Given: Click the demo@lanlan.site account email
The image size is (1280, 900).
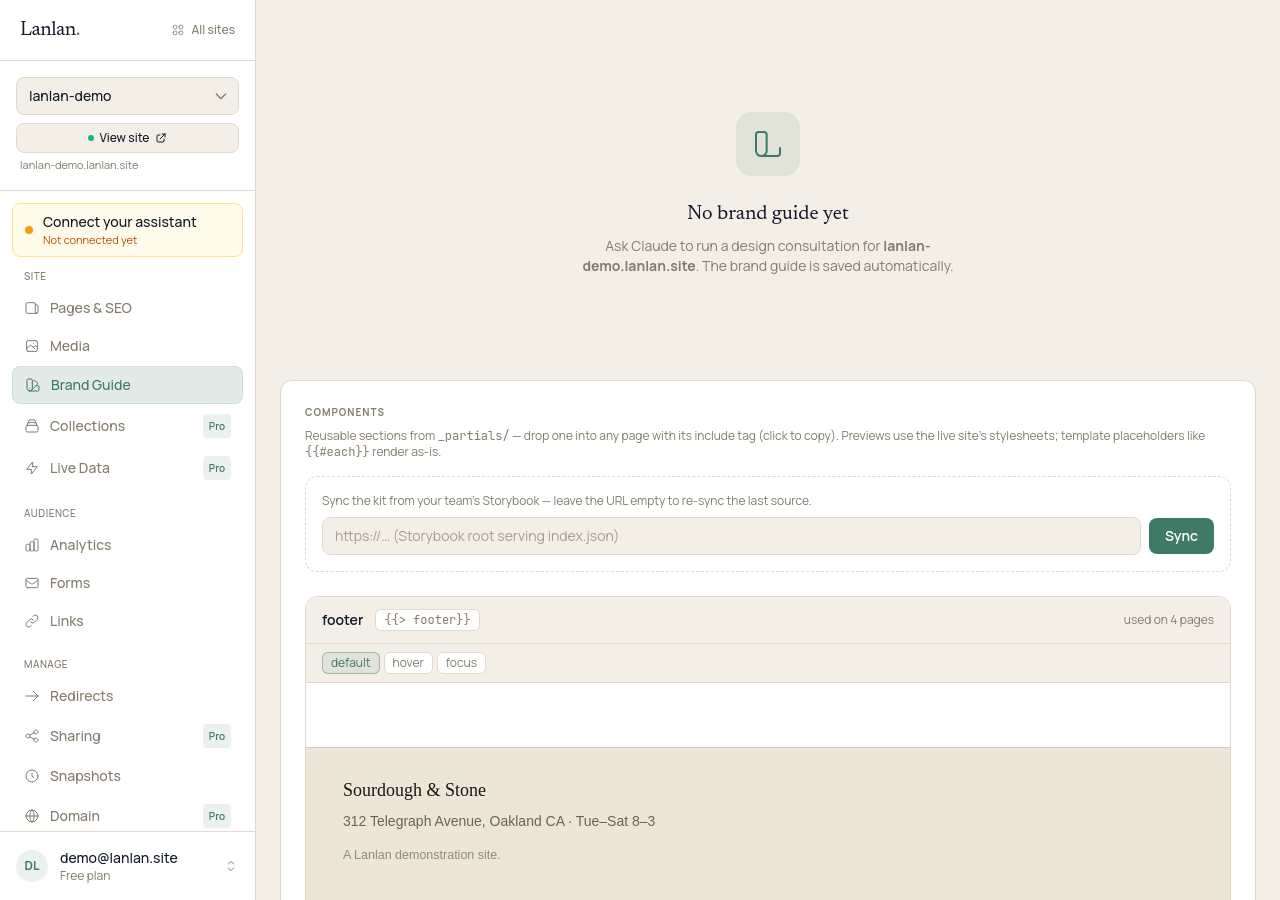Looking at the screenshot, I should tap(119, 858).
